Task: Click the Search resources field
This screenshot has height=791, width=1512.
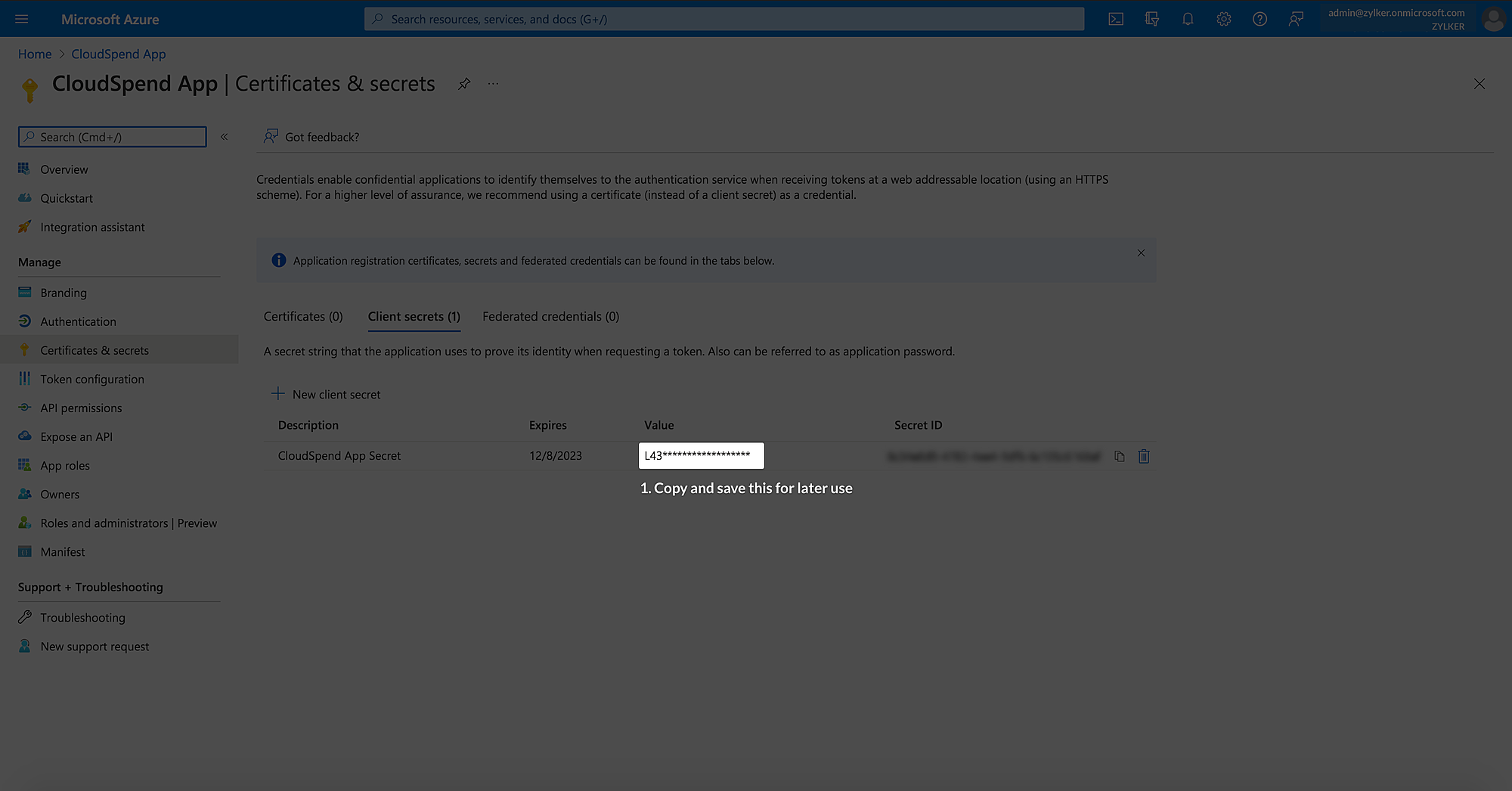Action: point(723,19)
